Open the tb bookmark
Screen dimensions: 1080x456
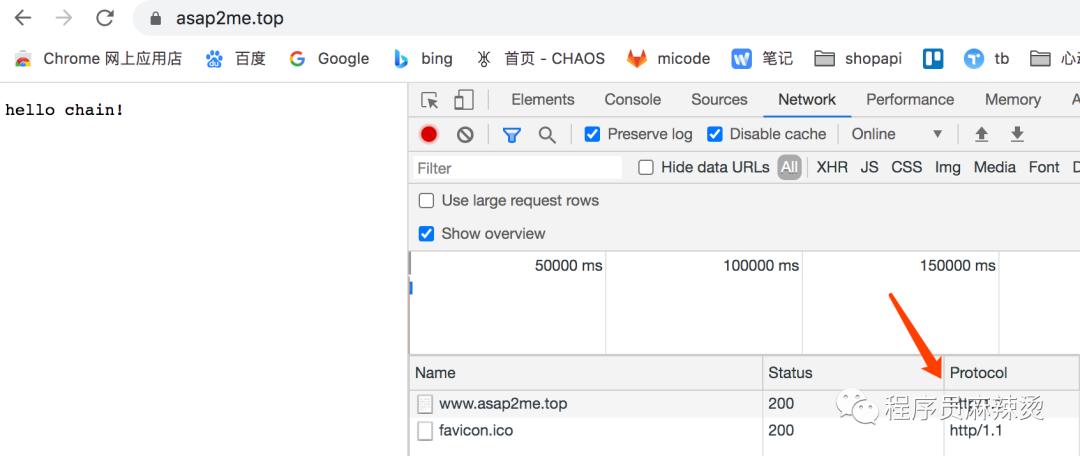click(x=986, y=59)
